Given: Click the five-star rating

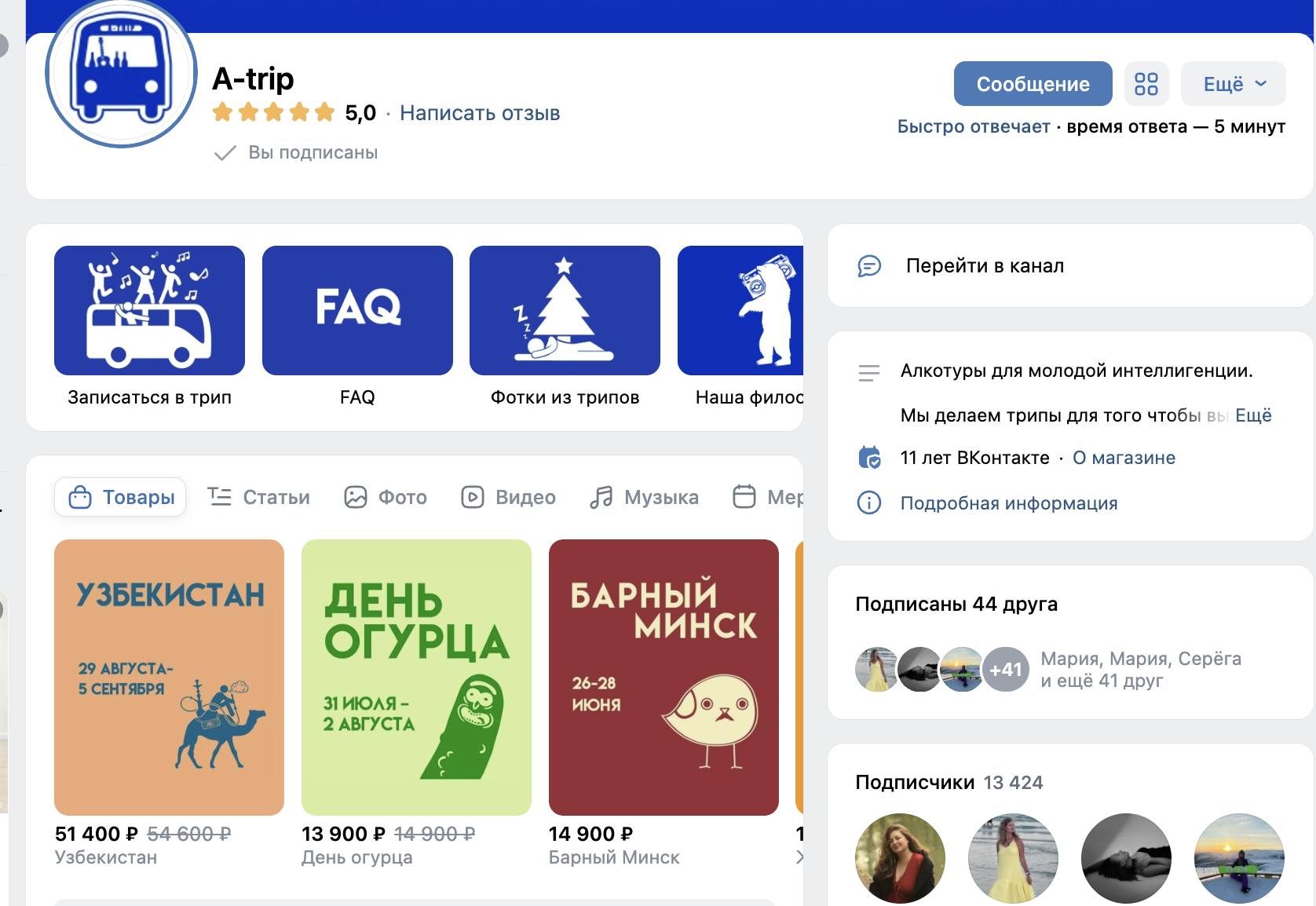Looking at the screenshot, I should [273, 112].
